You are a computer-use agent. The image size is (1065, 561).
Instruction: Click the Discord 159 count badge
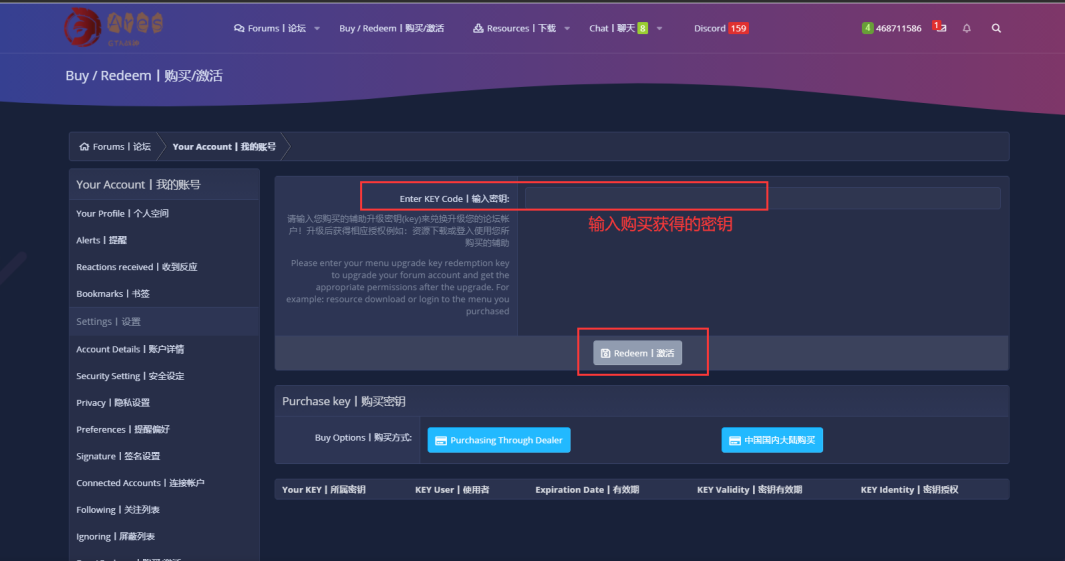tap(738, 29)
